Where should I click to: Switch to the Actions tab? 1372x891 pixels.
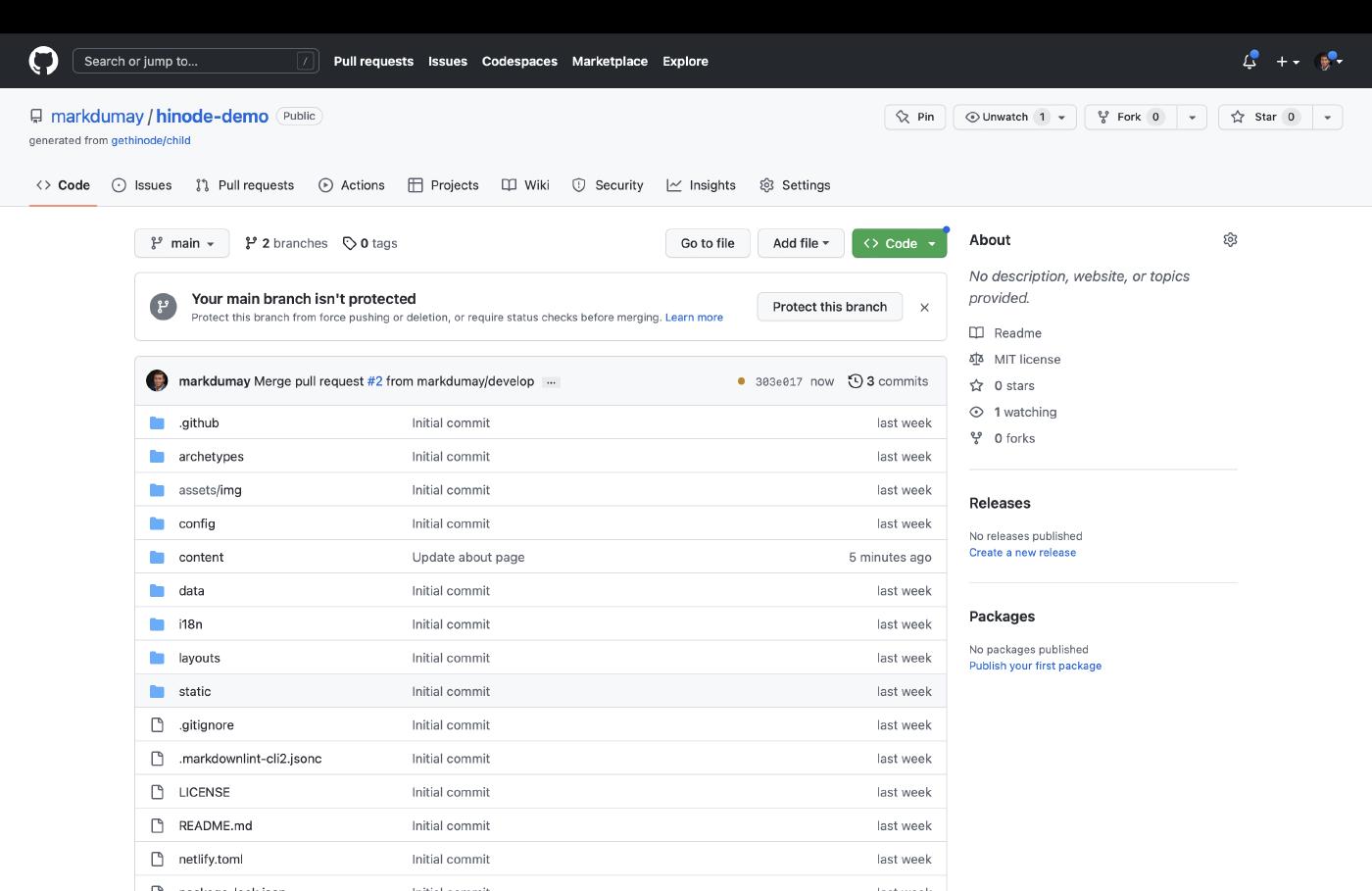click(x=352, y=185)
